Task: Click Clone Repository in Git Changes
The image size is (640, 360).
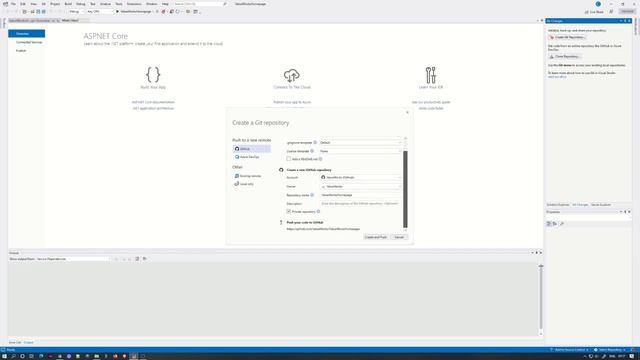Action: pyautogui.click(x=564, y=56)
